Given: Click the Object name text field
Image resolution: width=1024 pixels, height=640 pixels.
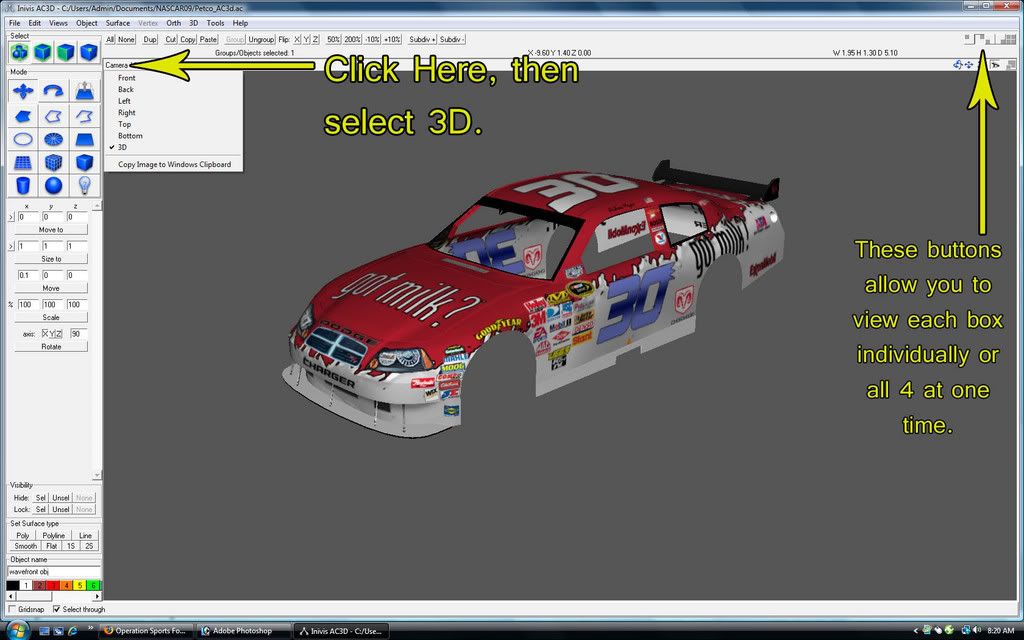Looking at the screenshot, I should coord(54,572).
